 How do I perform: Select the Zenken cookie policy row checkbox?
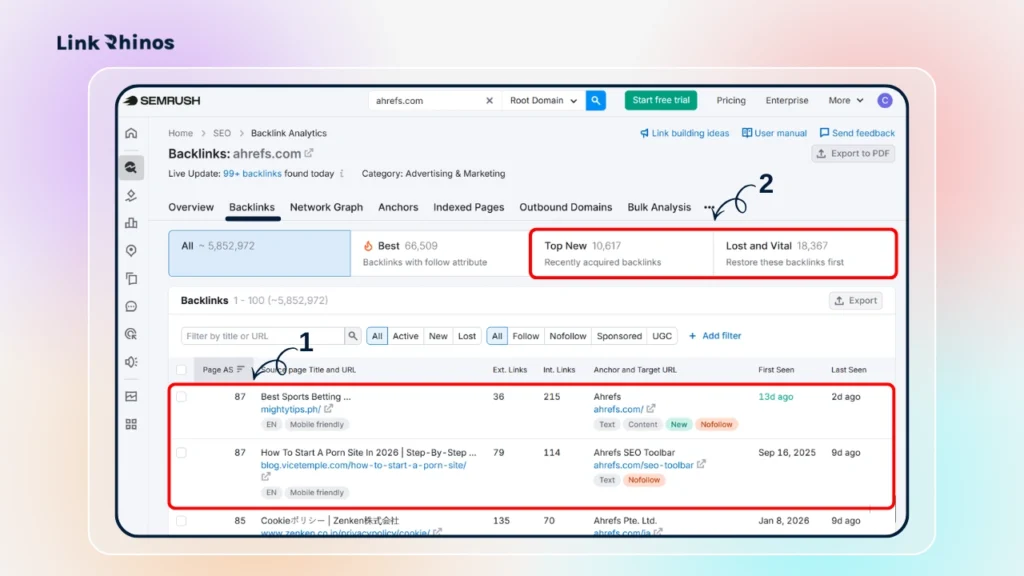tap(182, 520)
